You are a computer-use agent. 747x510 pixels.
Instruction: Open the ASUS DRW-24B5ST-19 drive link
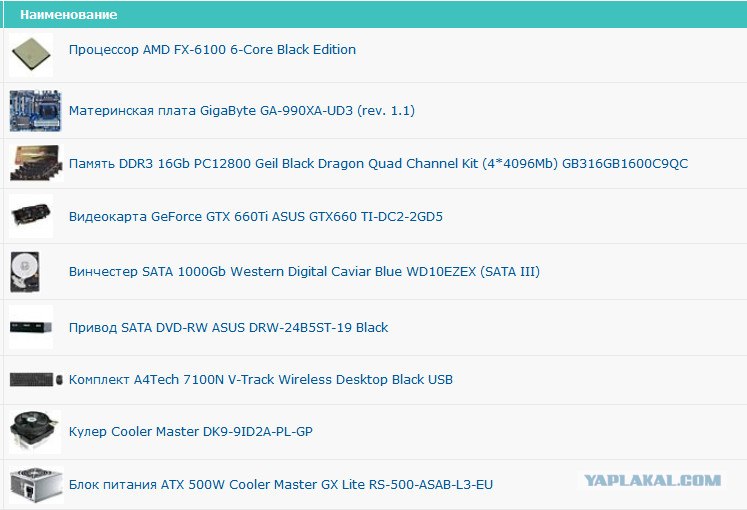(228, 328)
